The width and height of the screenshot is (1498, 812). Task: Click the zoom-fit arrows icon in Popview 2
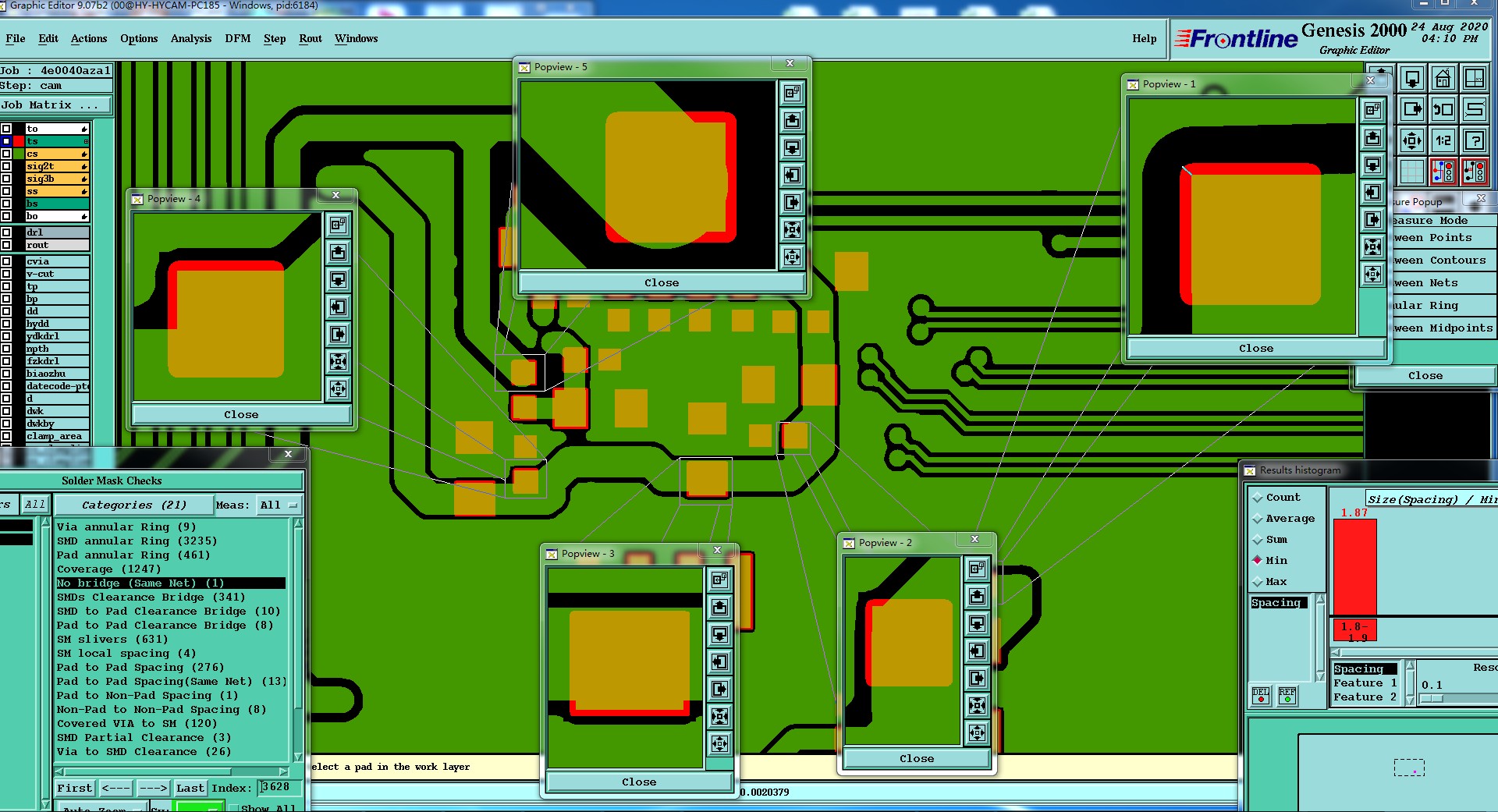pos(977,706)
